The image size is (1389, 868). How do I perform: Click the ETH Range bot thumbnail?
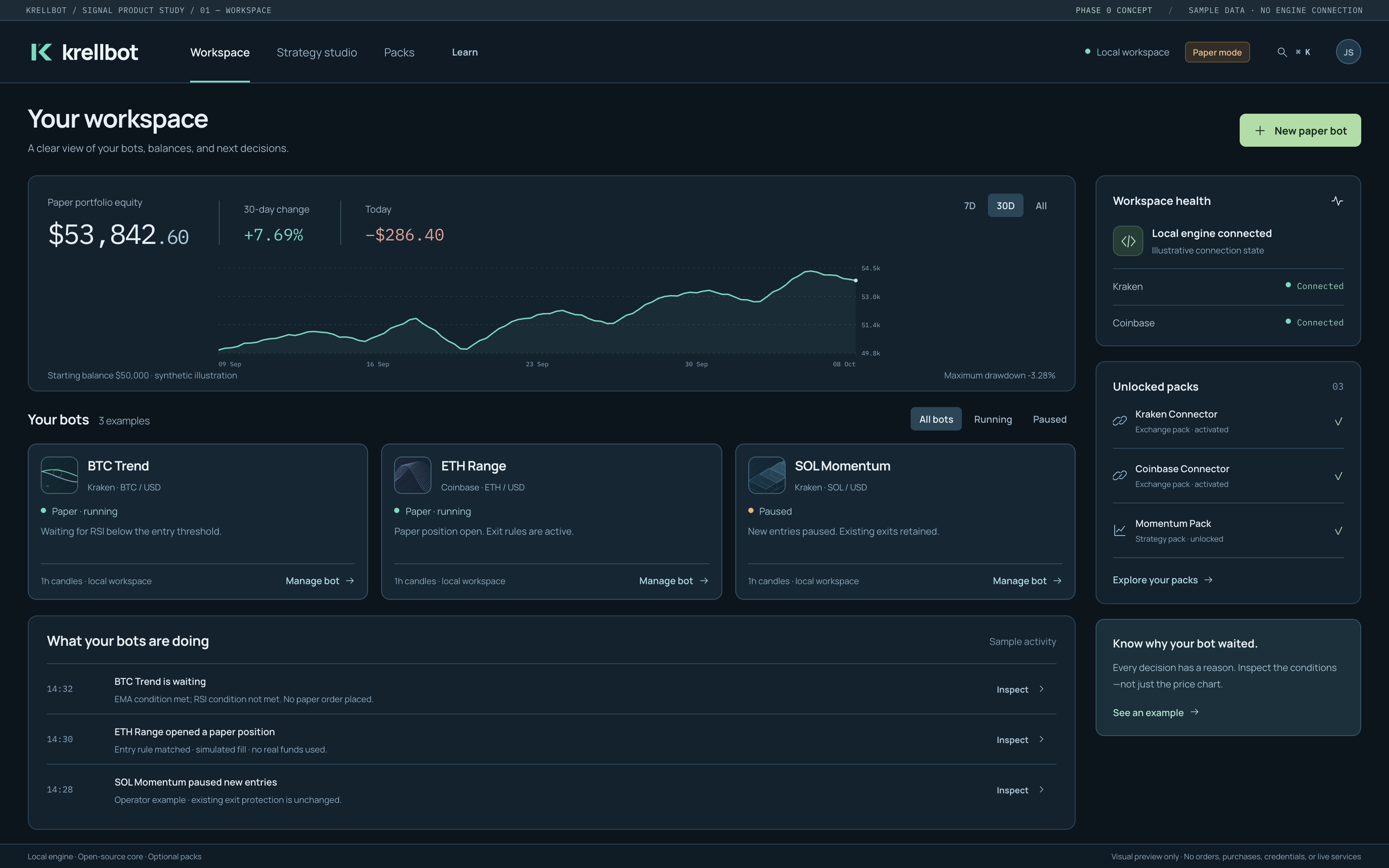pyautogui.click(x=413, y=475)
